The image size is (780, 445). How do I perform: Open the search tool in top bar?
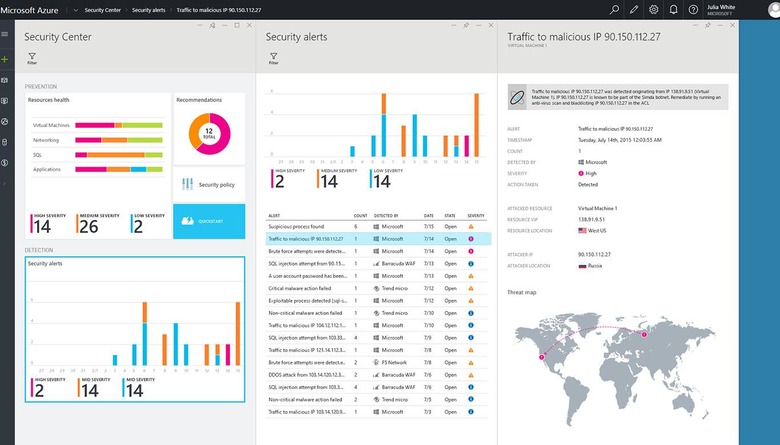tap(614, 9)
